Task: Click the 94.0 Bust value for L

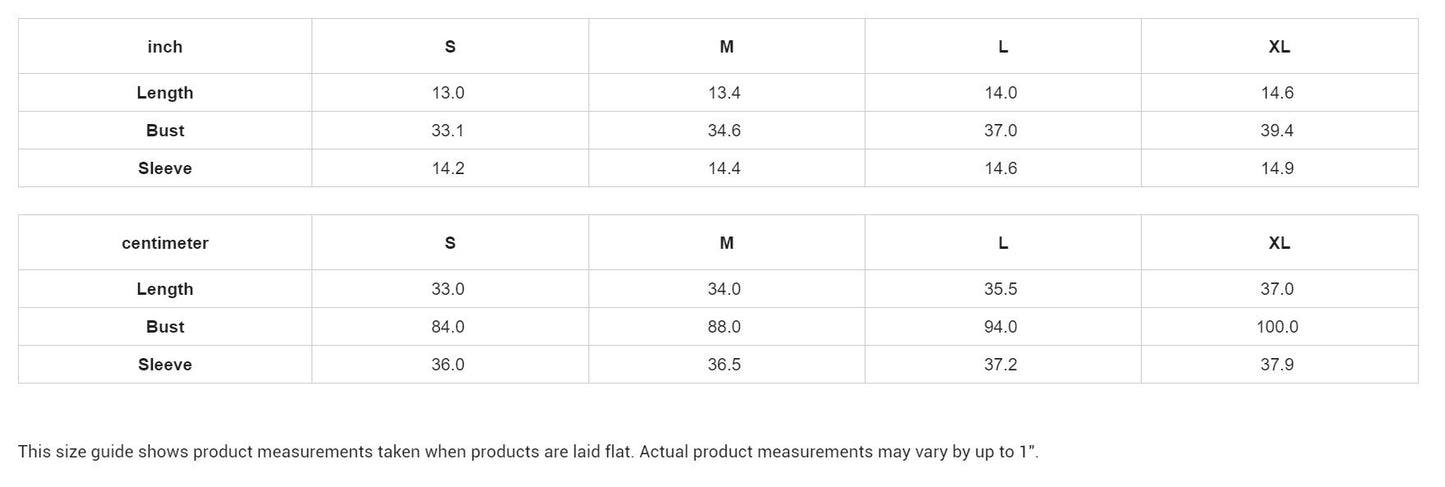Action: click(1001, 327)
